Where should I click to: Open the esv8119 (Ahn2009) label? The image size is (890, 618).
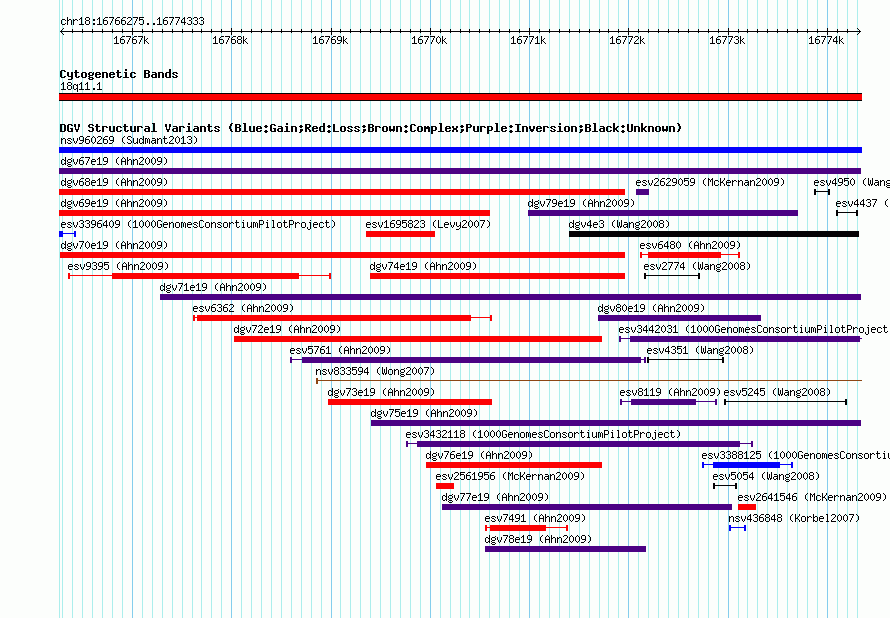click(x=670, y=392)
